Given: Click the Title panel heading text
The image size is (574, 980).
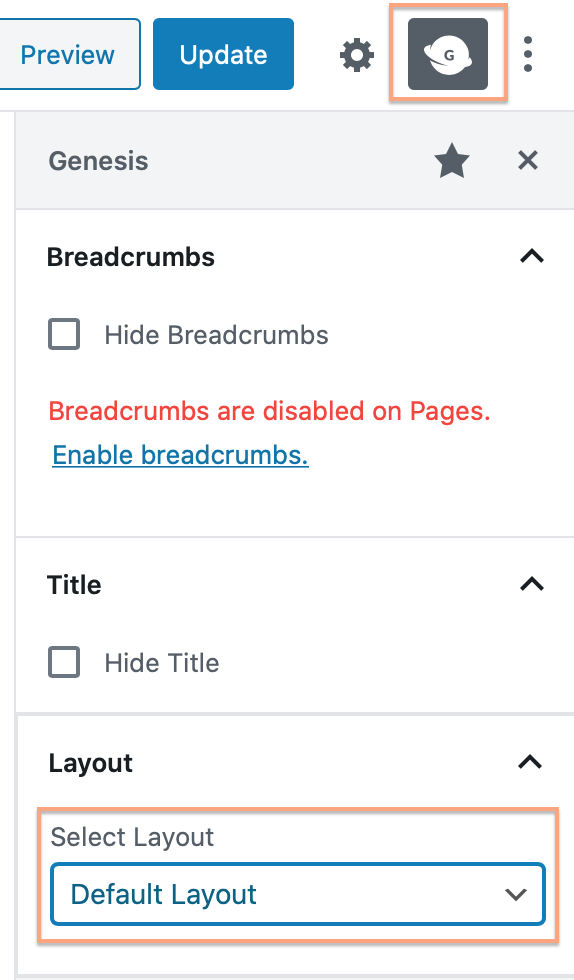Looking at the screenshot, I should click(74, 585).
